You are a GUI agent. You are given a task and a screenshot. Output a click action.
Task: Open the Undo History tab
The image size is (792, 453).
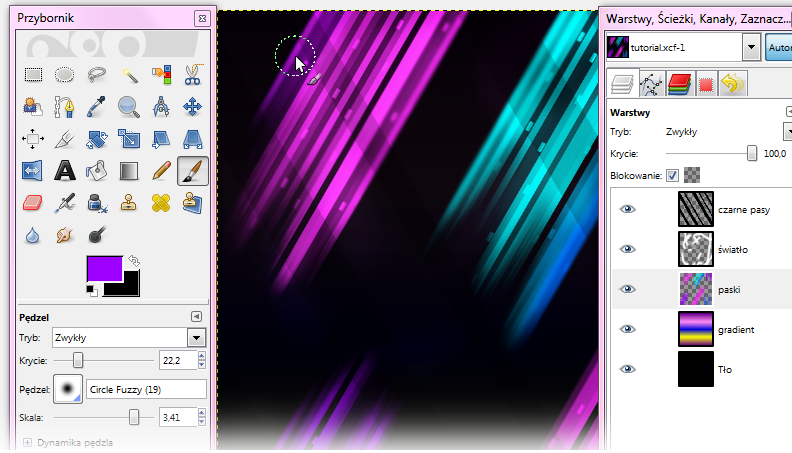click(x=733, y=85)
